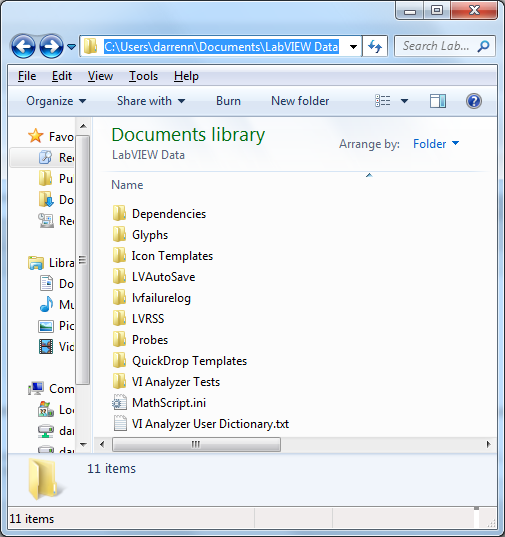Select the LVRSS folder
This screenshot has height=537, width=505.
tap(138, 319)
